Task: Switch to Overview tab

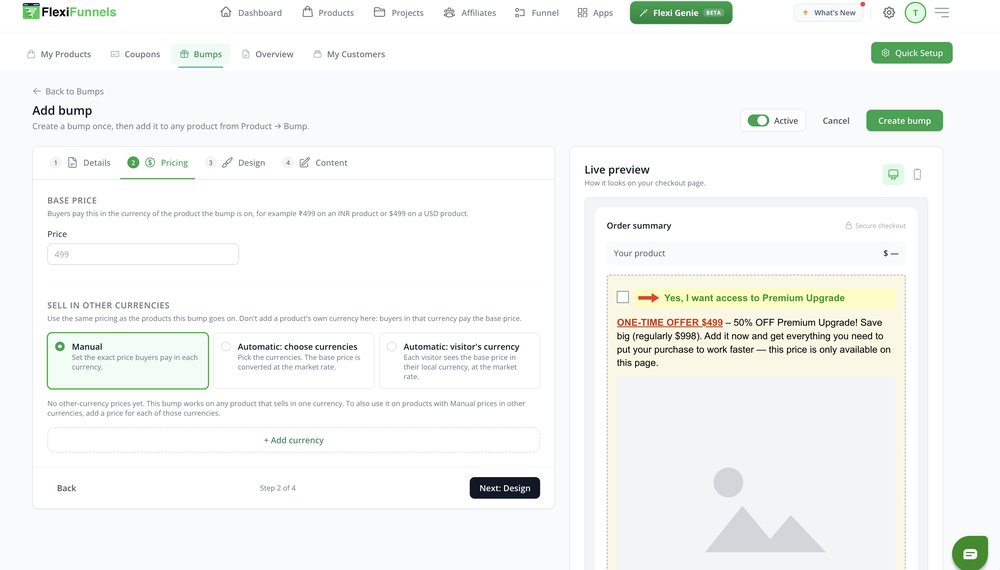Action: coord(267,54)
